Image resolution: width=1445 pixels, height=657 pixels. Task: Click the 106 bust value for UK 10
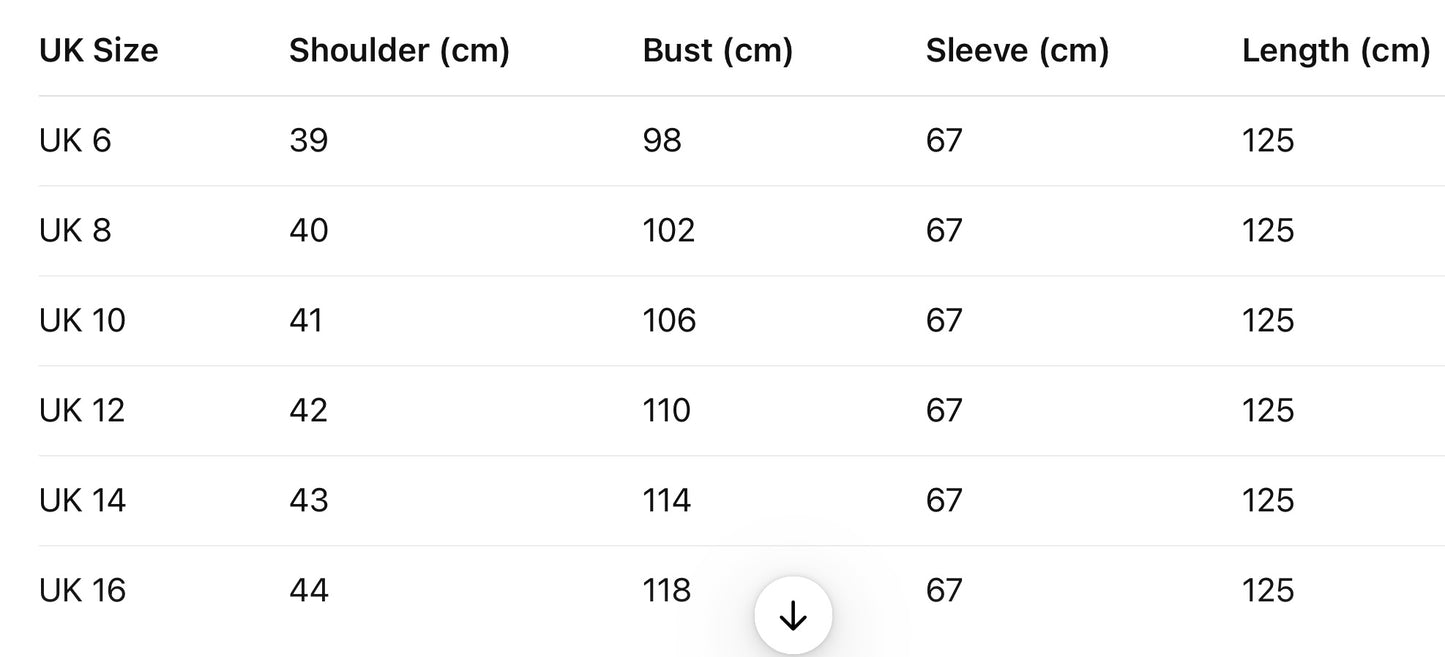pyautogui.click(x=669, y=321)
